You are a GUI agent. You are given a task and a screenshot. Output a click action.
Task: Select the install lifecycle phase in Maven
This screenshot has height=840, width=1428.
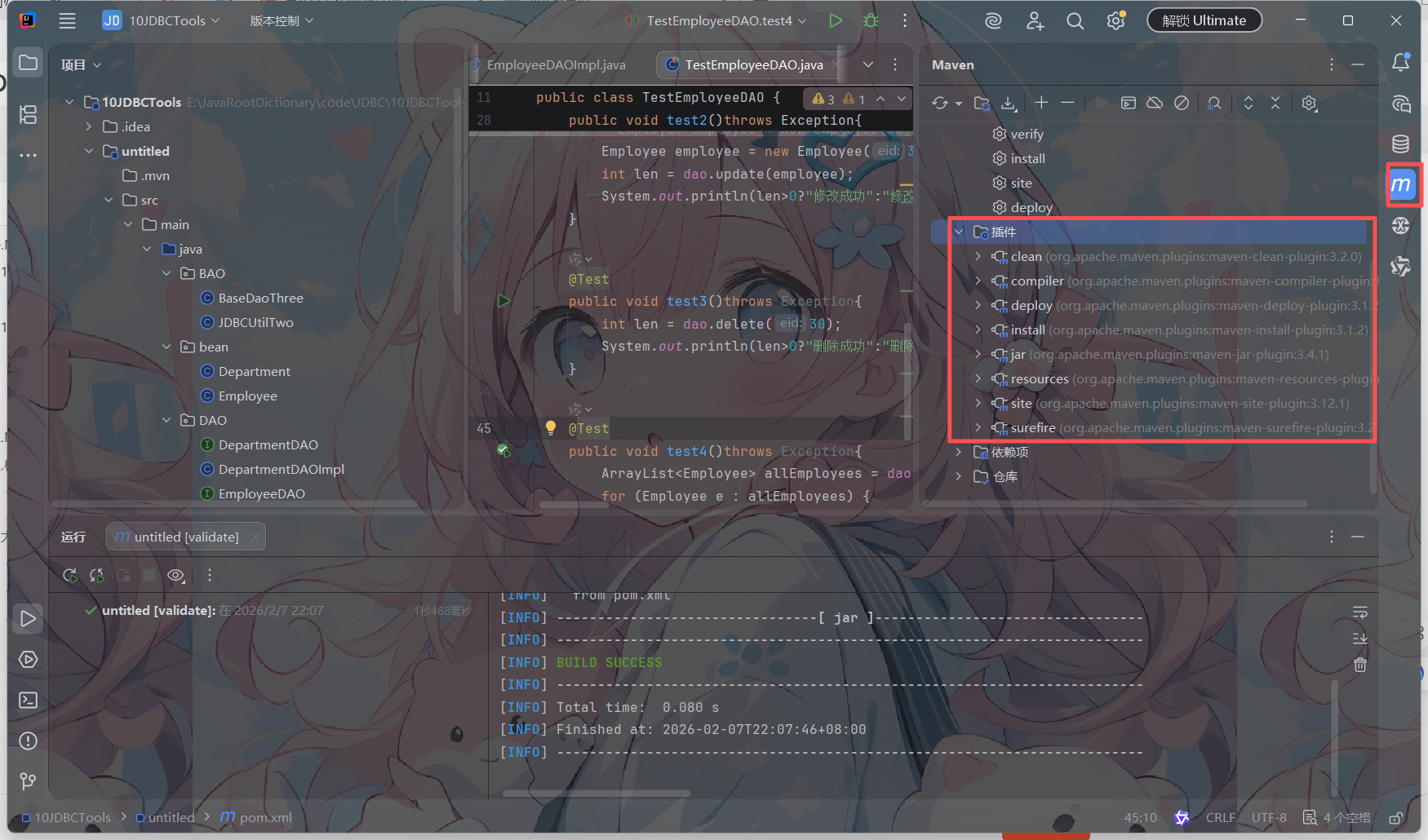tap(1027, 158)
